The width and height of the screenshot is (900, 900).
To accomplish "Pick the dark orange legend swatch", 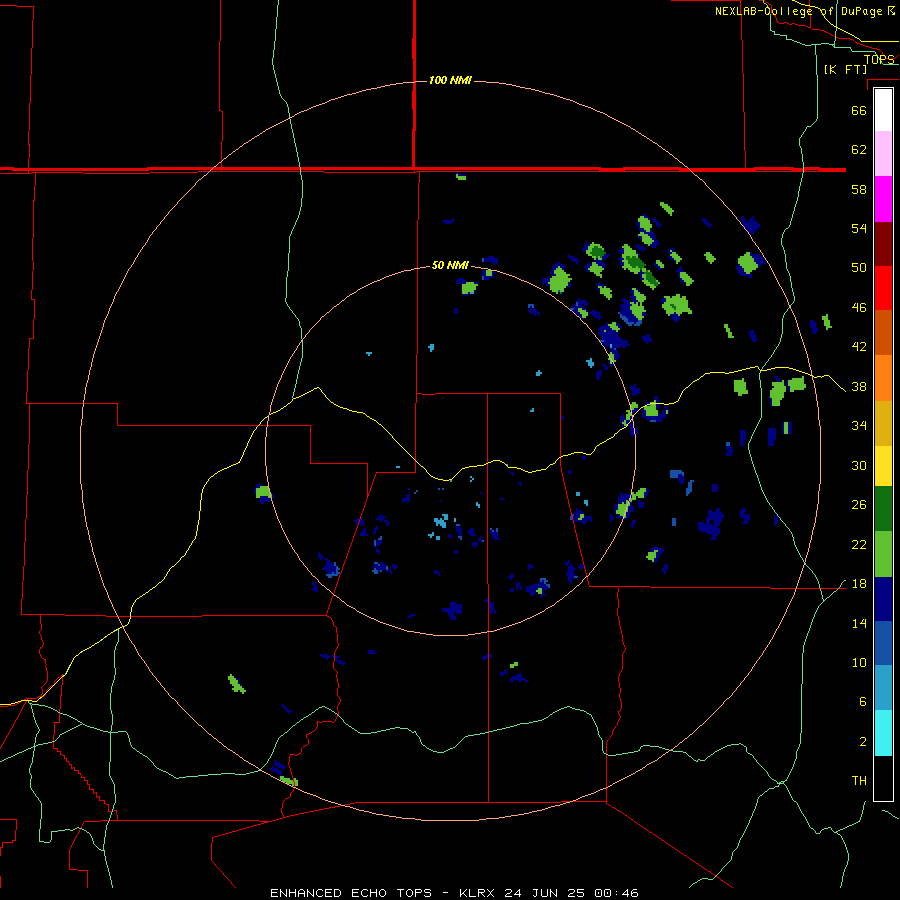I will click(883, 332).
